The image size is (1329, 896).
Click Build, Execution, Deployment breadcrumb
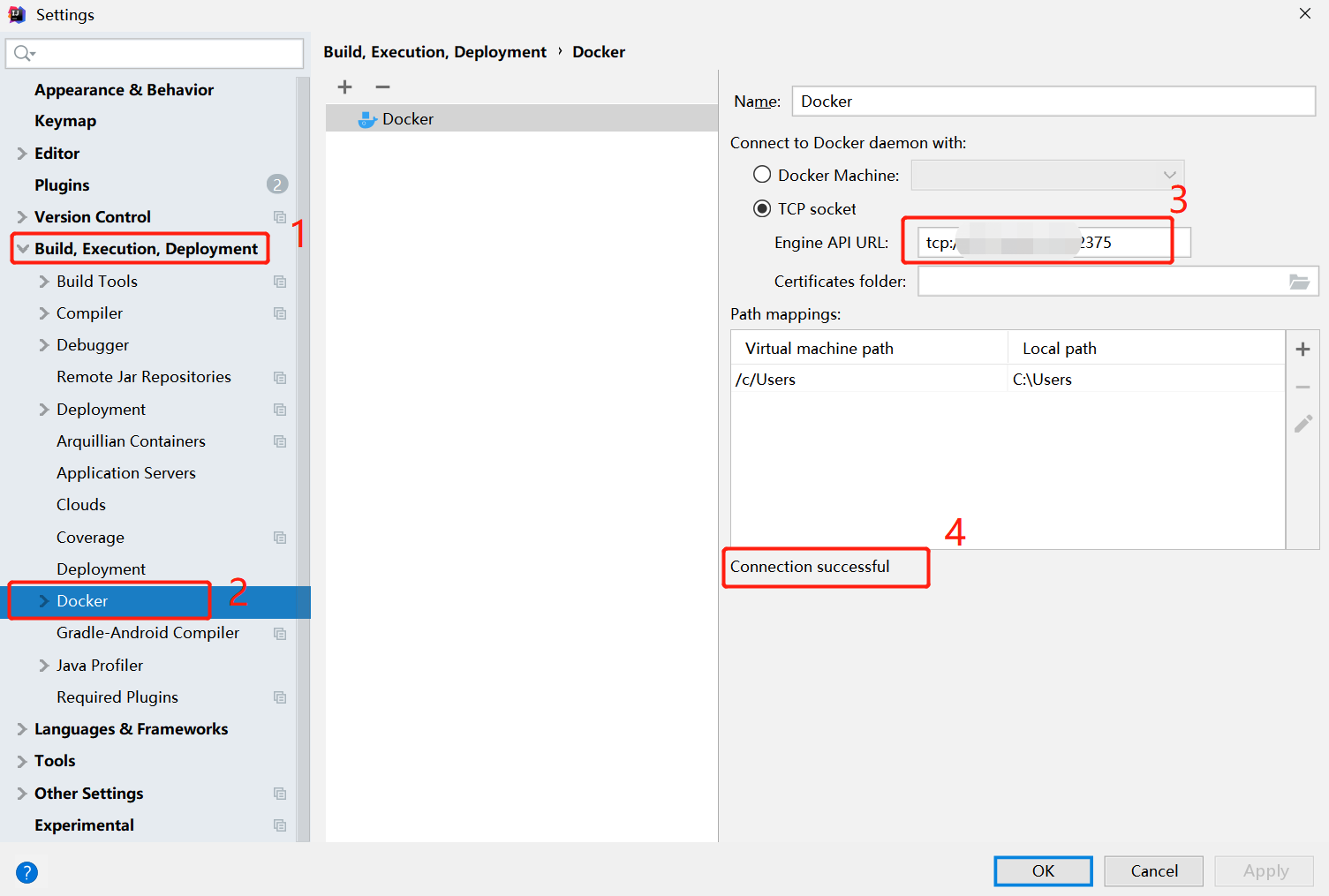pyautogui.click(x=435, y=52)
